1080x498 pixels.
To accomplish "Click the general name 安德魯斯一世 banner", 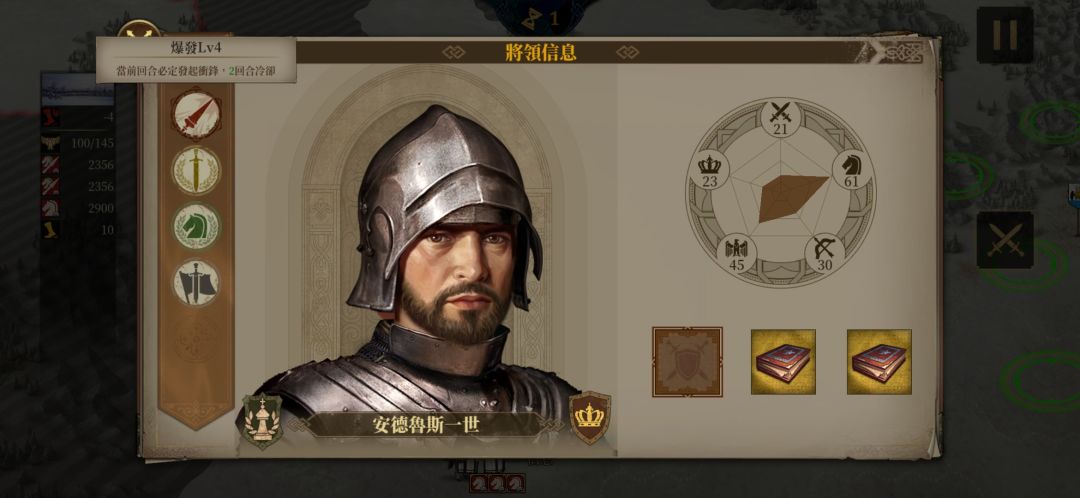I will [x=426, y=425].
